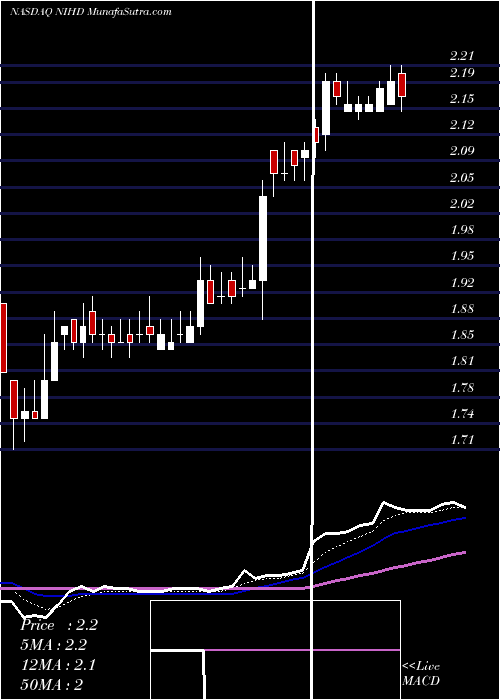Screen dimensions: 500x700
Task: Click the 2.19 price axis label
Action: [x=462, y=72]
